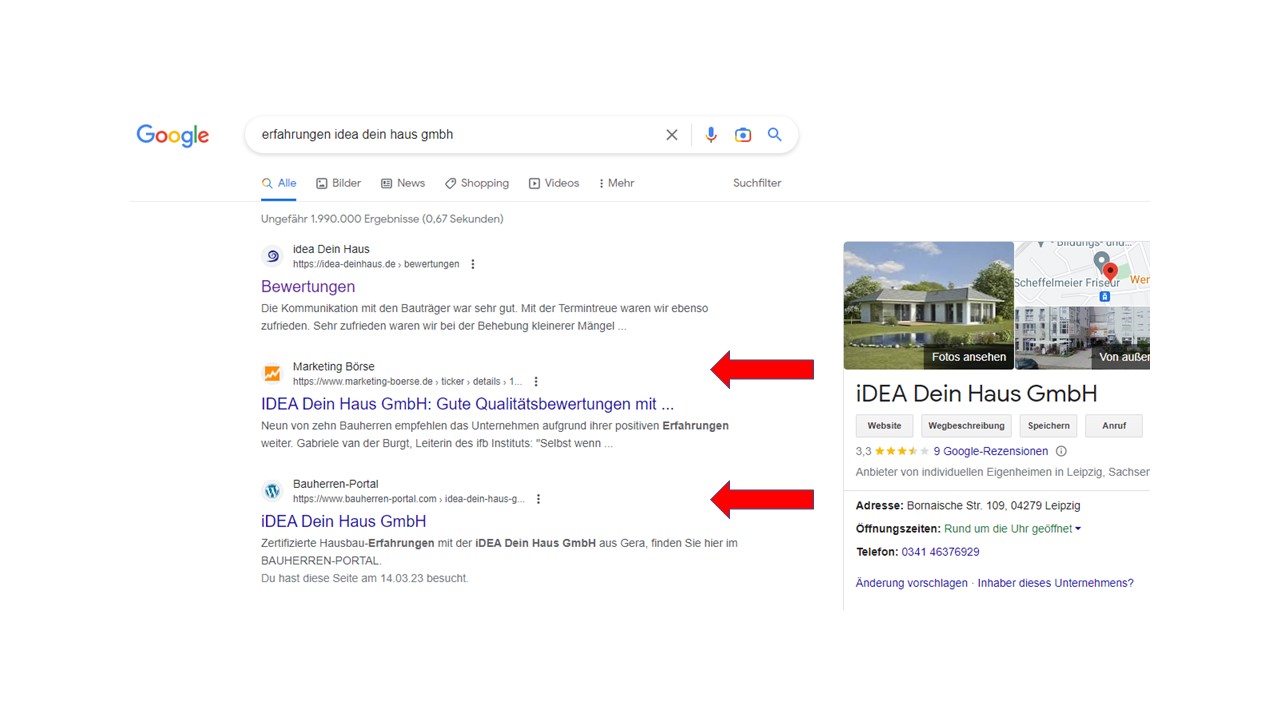This screenshot has height=720, width=1280.
Task: Clear the search box with the X icon
Action: (x=672, y=135)
